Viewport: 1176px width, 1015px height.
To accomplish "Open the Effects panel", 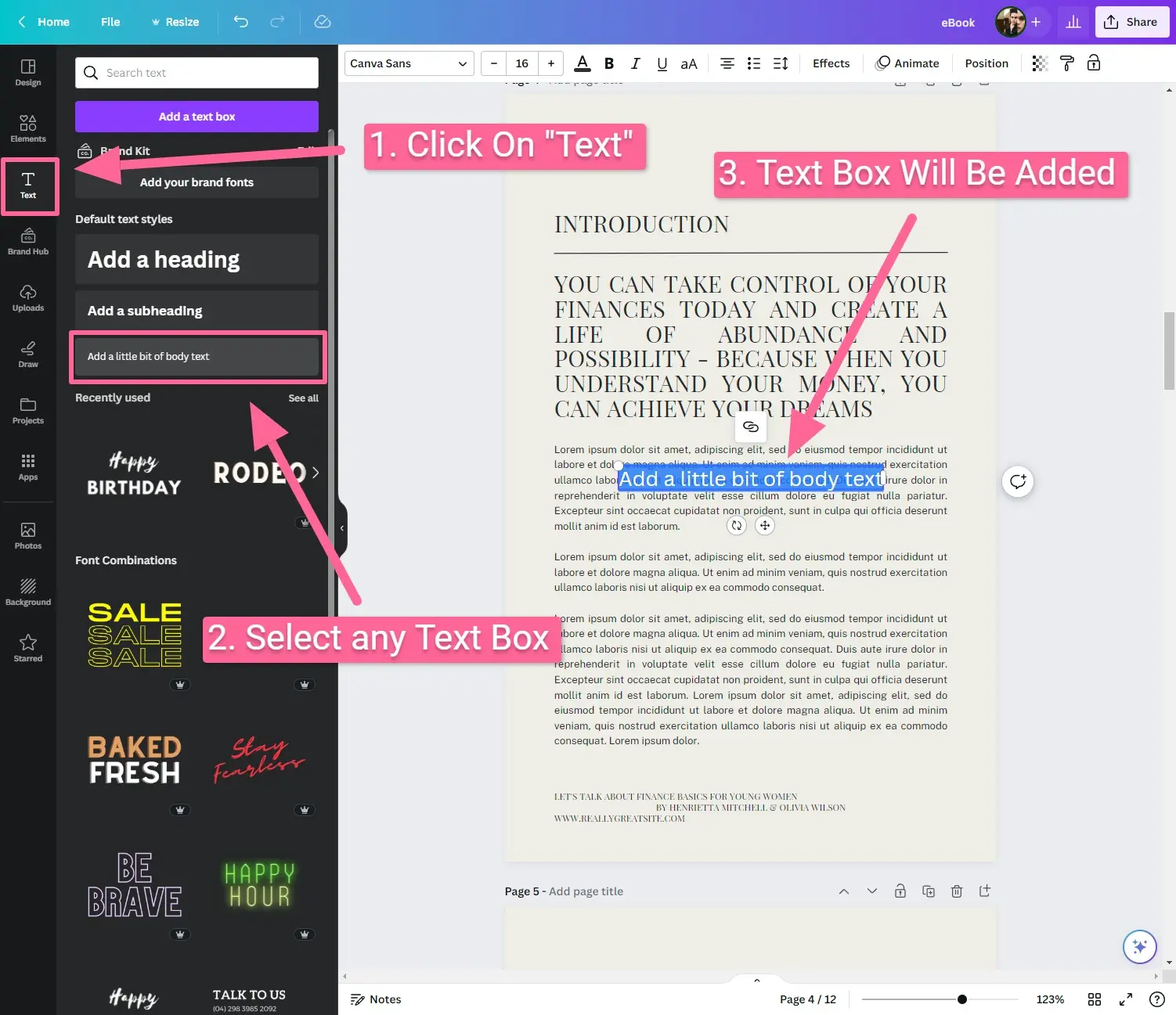I will pos(831,63).
